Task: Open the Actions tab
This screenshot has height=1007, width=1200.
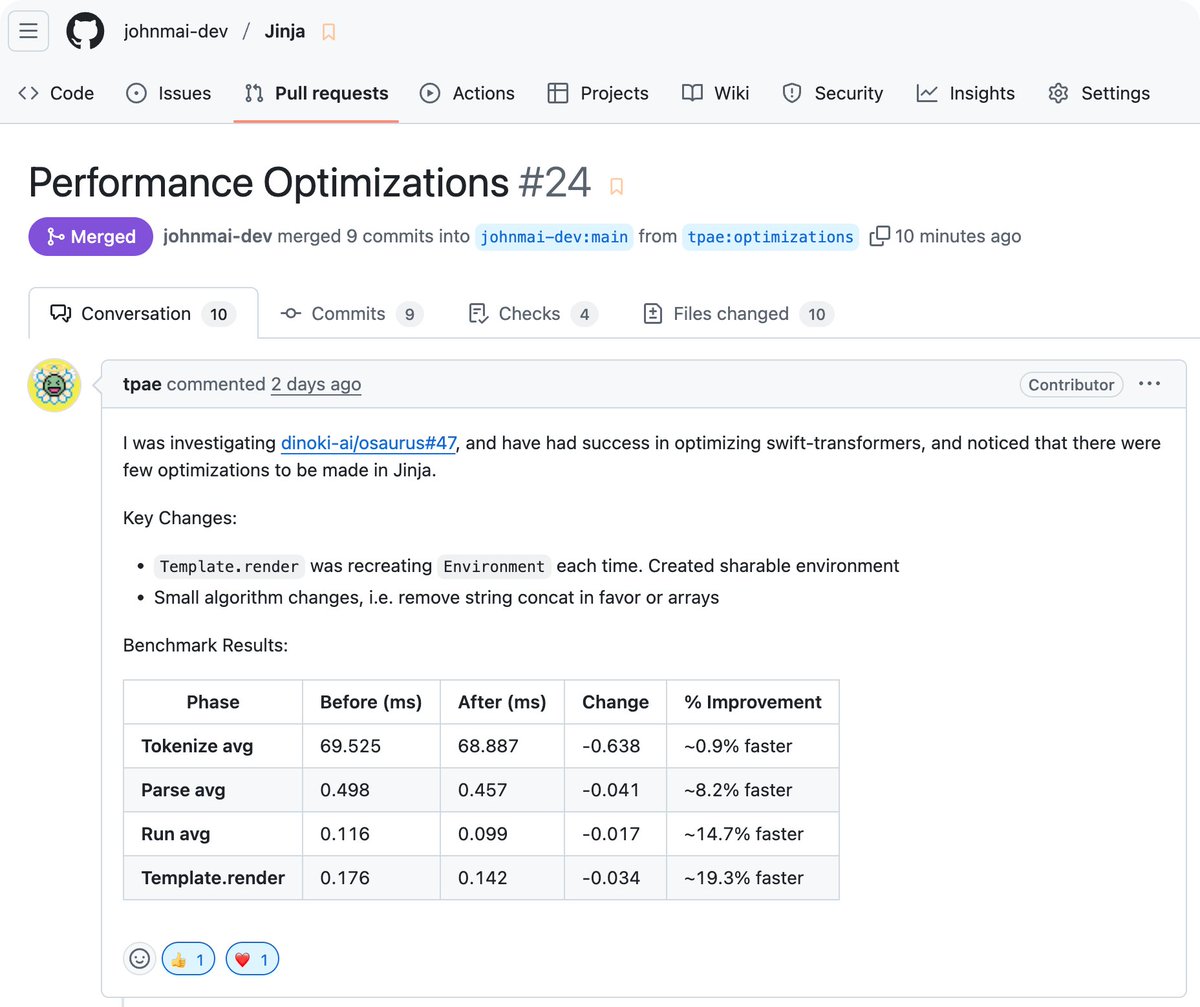Action: click(467, 93)
